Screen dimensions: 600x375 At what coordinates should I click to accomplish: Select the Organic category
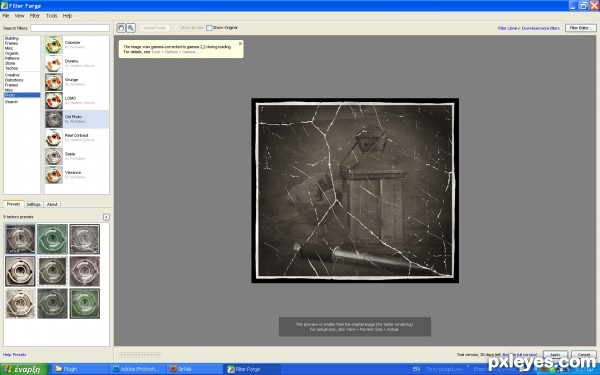click(11, 53)
